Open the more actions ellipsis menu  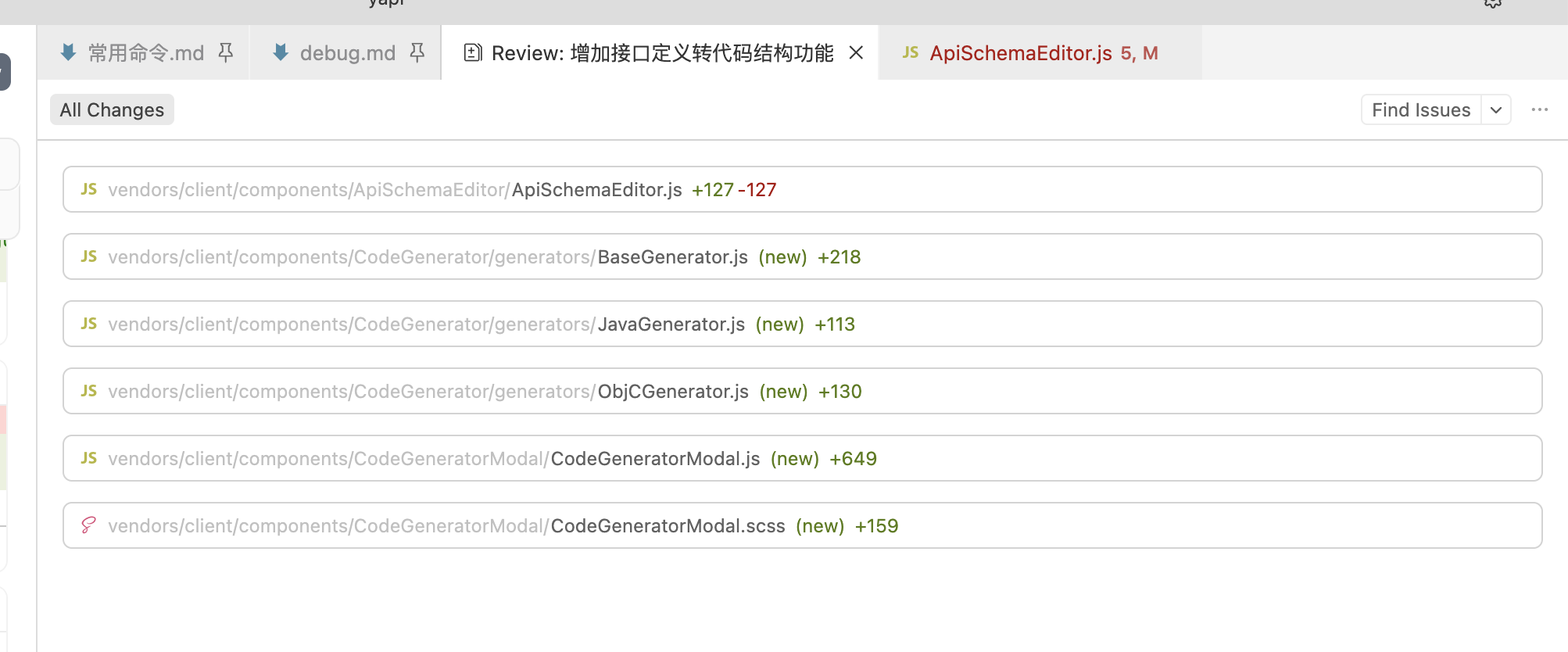tap(1540, 109)
